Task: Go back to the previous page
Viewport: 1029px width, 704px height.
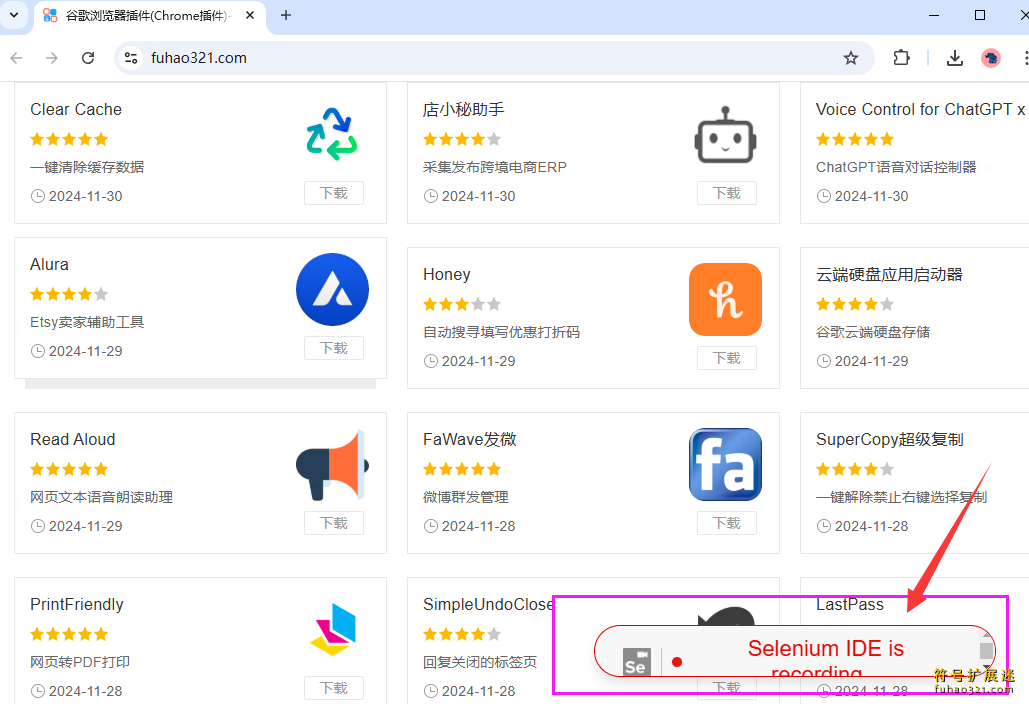Action: tap(16, 58)
